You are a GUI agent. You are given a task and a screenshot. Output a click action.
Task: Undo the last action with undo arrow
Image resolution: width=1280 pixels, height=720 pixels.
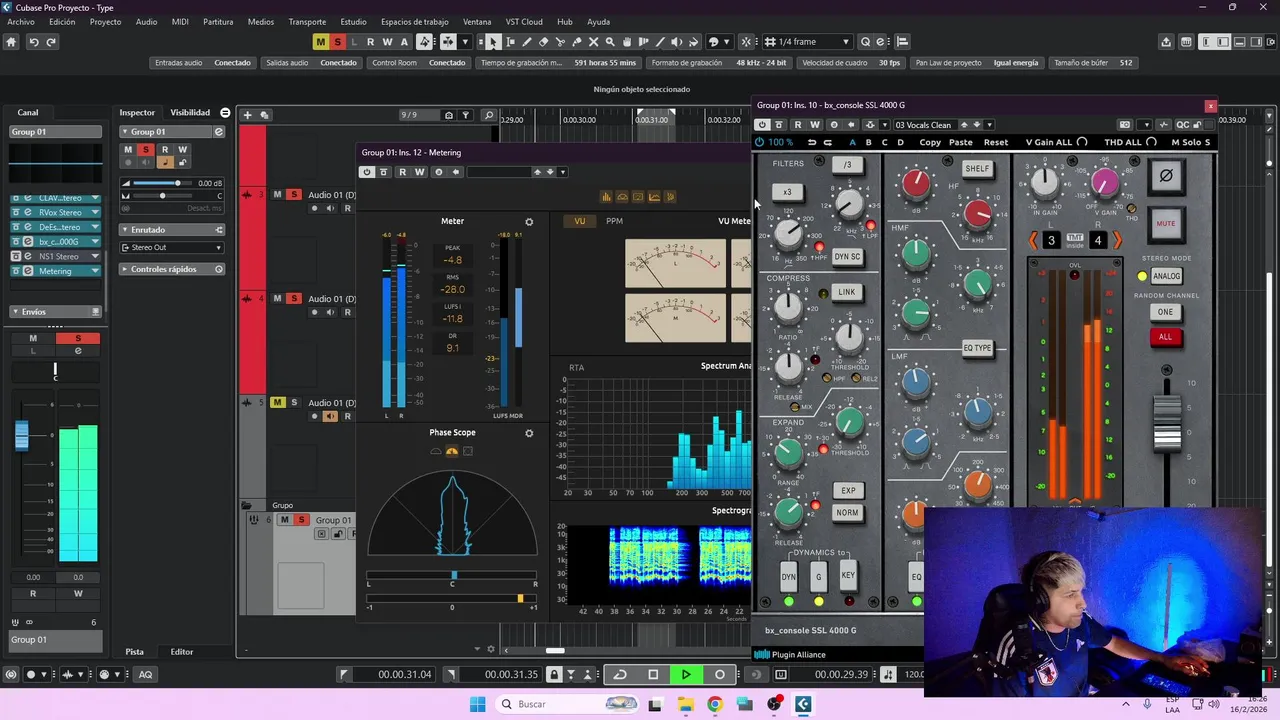click(x=33, y=42)
